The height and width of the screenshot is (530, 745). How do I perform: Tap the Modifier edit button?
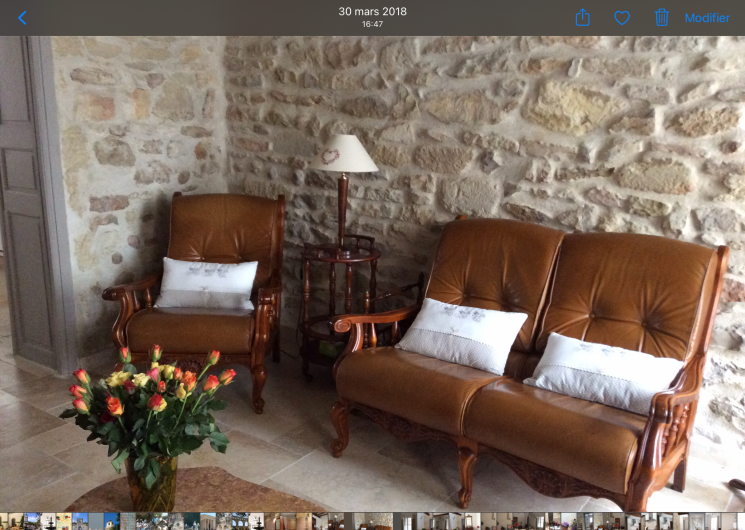707,18
